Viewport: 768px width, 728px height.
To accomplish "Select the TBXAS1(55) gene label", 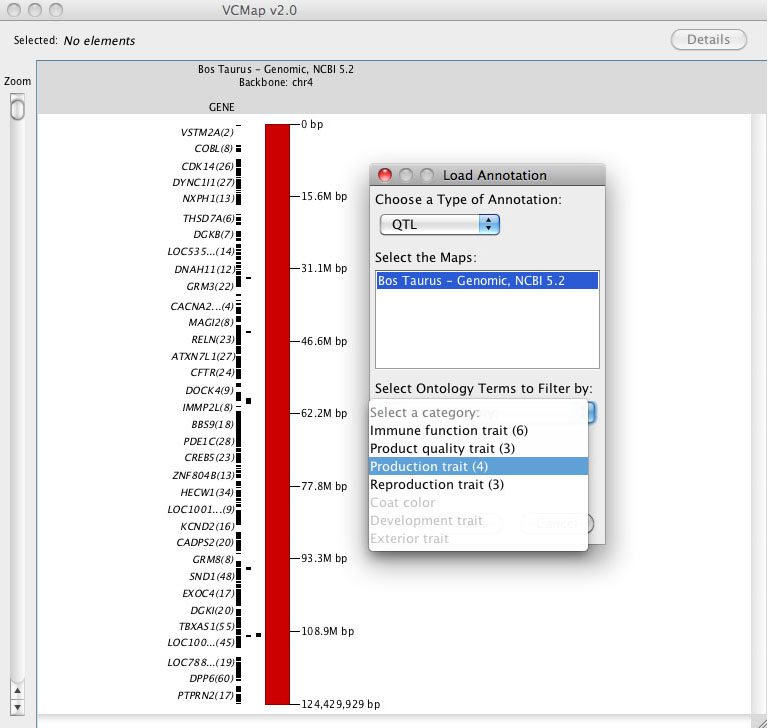I will (207, 626).
